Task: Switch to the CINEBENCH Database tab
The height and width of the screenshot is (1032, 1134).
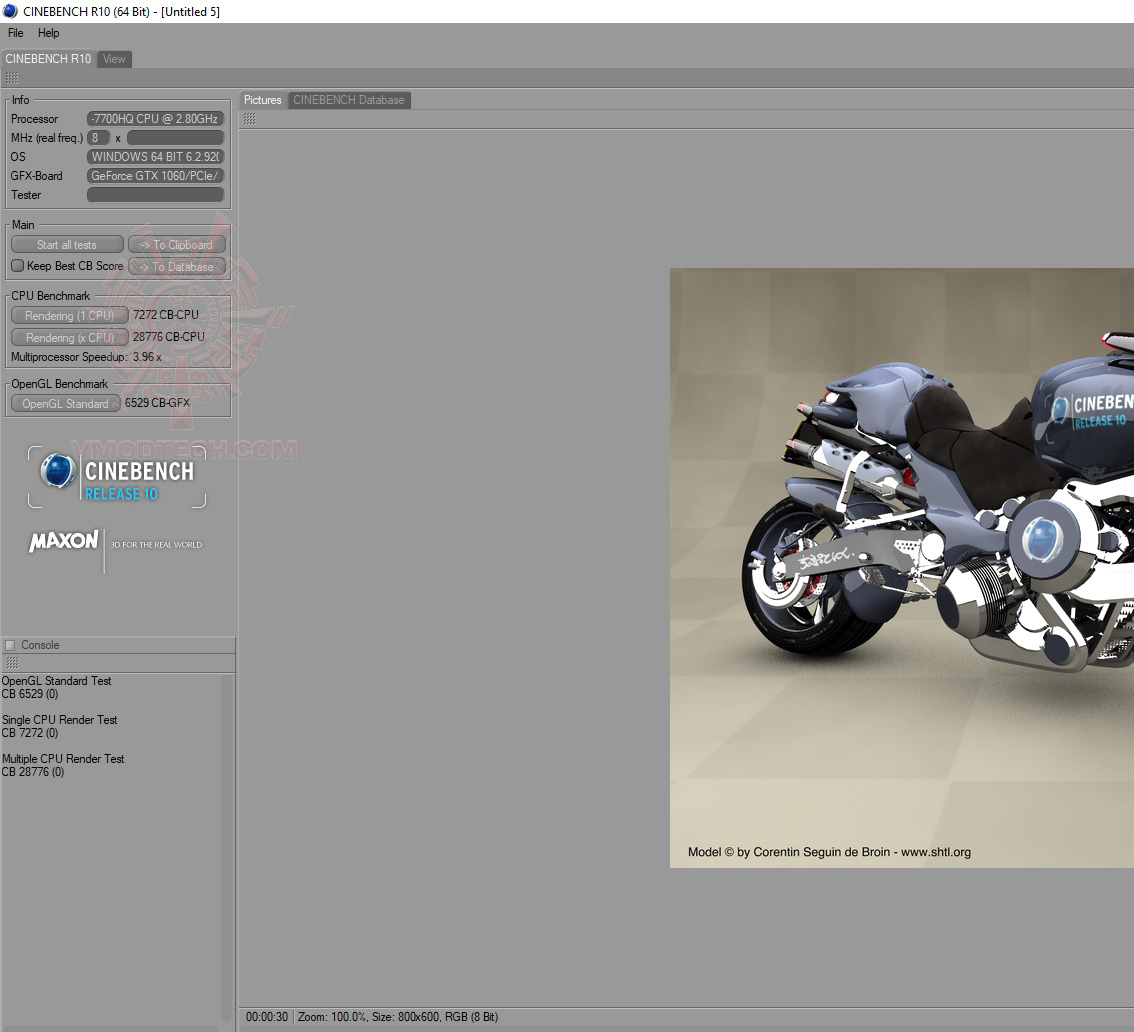Action: [x=349, y=100]
